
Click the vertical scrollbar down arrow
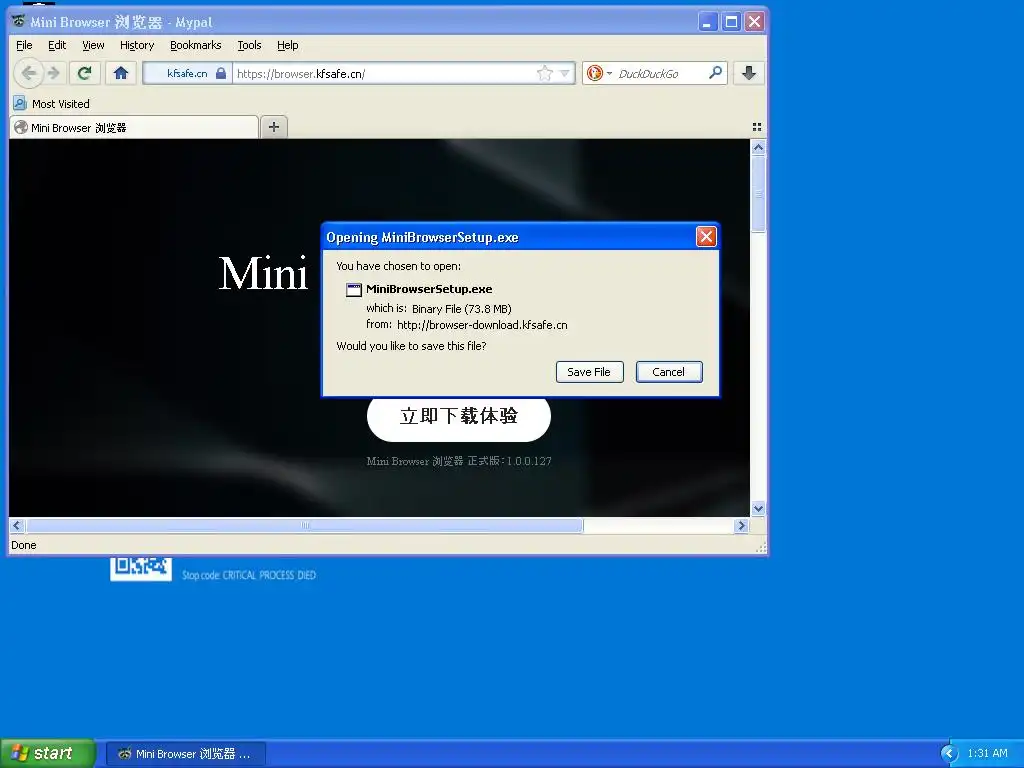758,508
